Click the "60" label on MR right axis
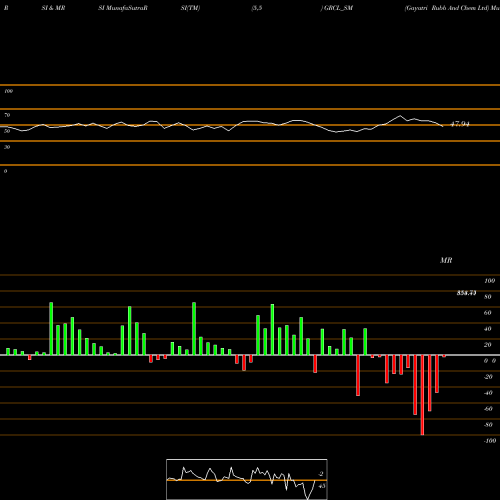 tap(488, 313)
